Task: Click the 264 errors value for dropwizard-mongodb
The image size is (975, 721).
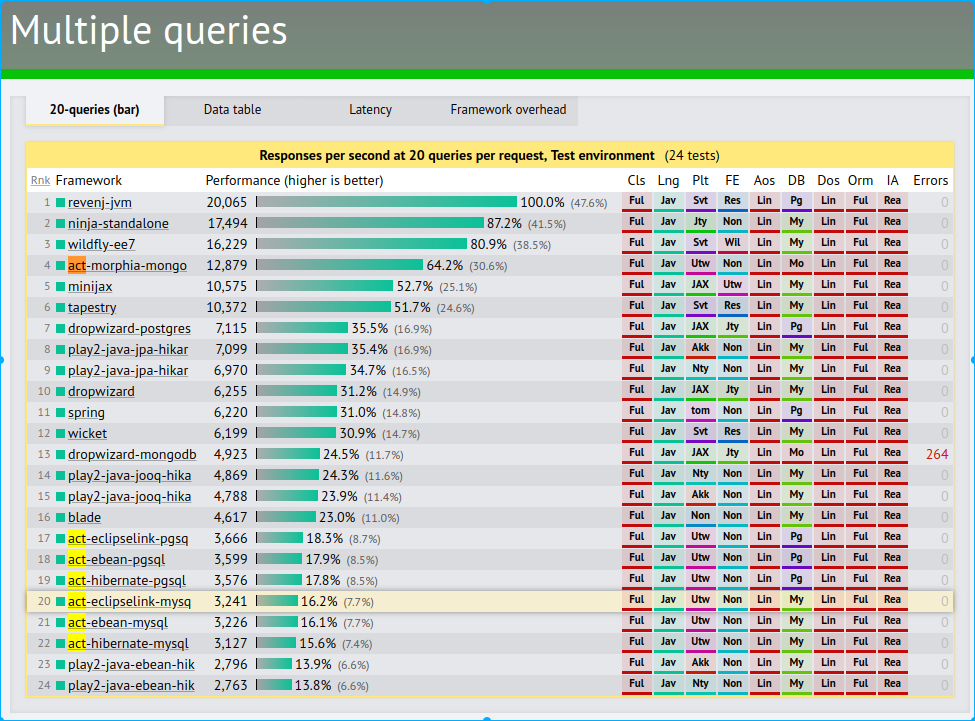Action: click(937, 455)
